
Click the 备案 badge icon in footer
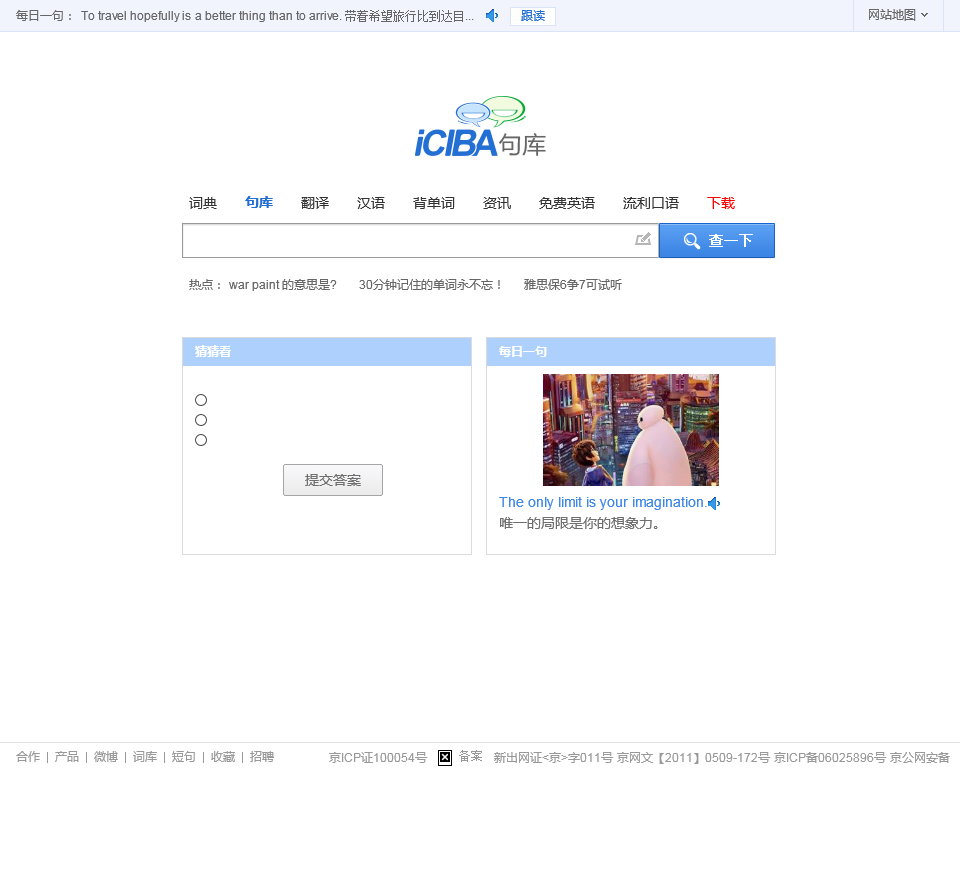click(445, 758)
